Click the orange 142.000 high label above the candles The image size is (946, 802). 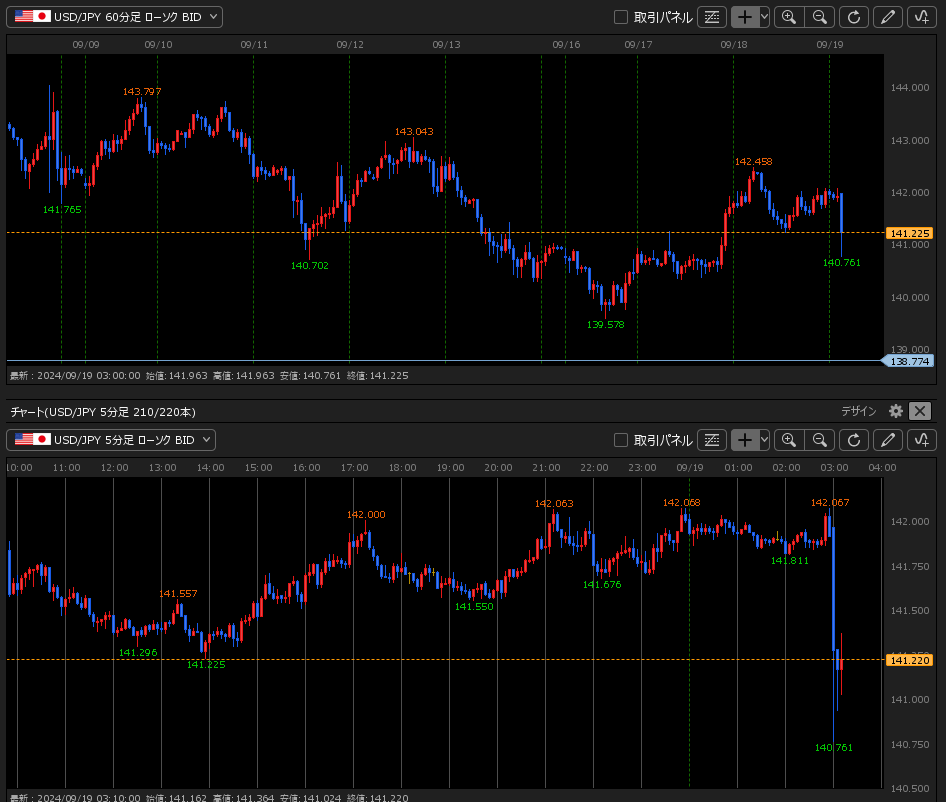coord(366,515)
